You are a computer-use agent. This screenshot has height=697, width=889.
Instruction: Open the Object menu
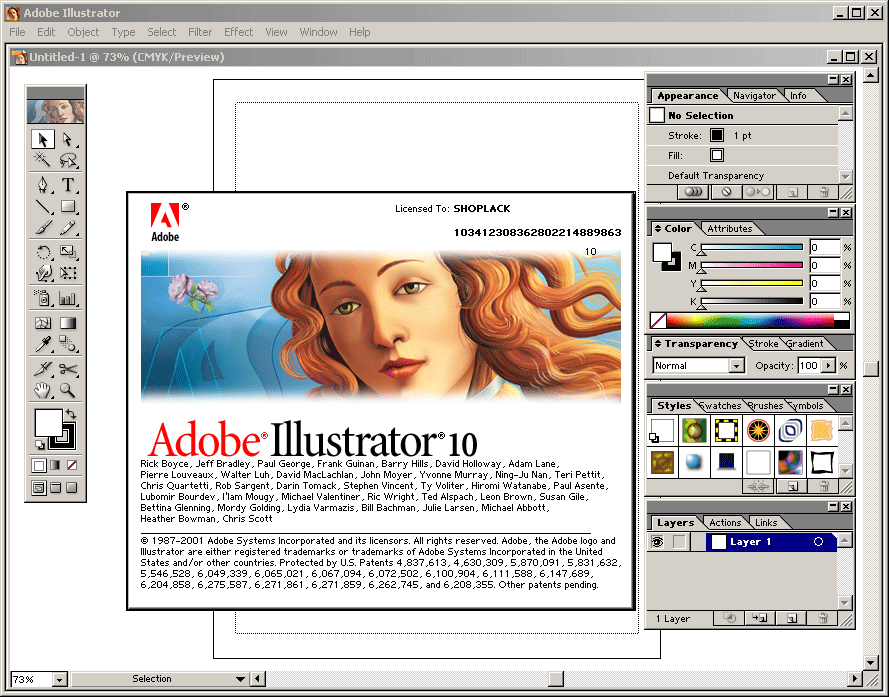coord(83,32)
